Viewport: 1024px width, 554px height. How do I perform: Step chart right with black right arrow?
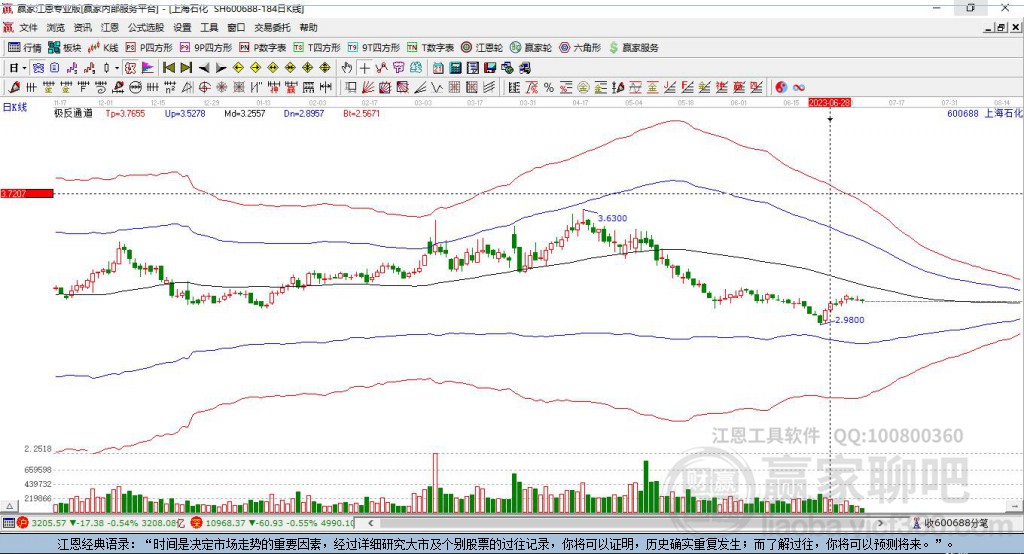click(x=221, y=68)
